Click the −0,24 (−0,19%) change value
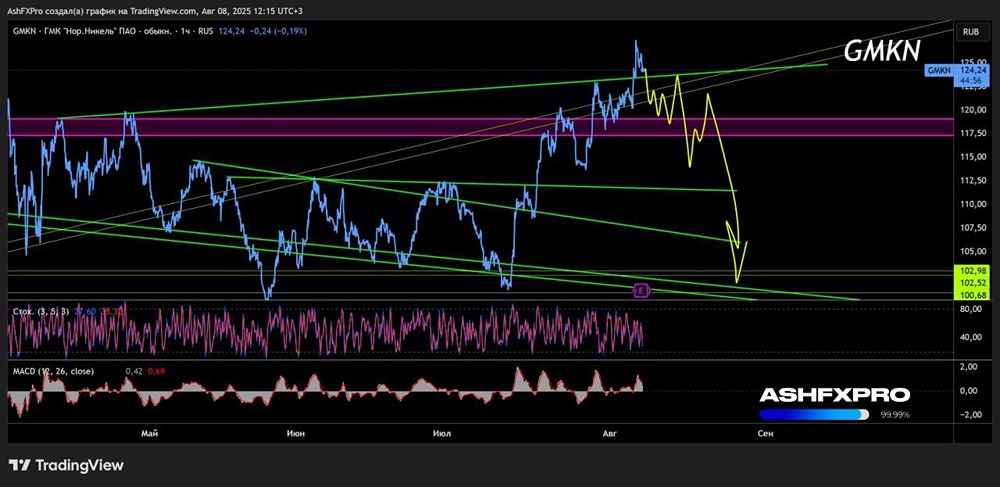Image resolution: width=1000 pixels, height=487 pixels. pos(279,31)
